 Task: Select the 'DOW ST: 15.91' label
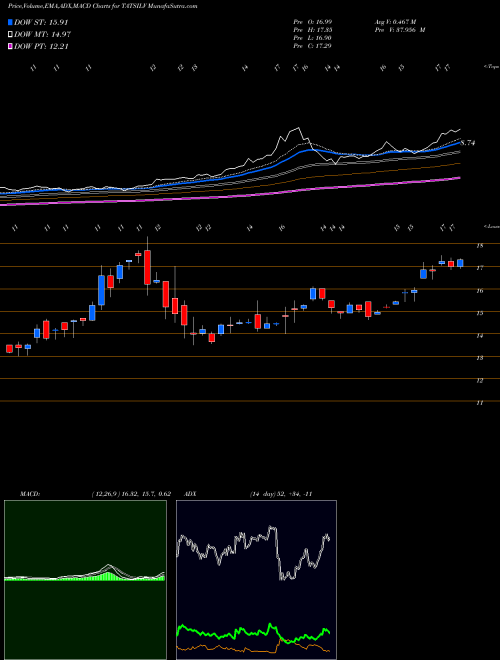(x=41, y=23)
